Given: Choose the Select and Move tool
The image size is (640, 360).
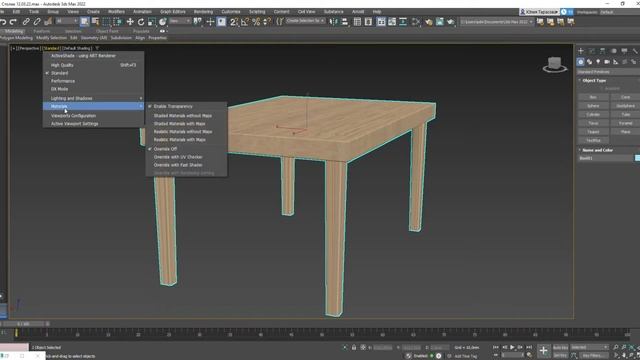Looking at the screenshot, I should [130, 22].
